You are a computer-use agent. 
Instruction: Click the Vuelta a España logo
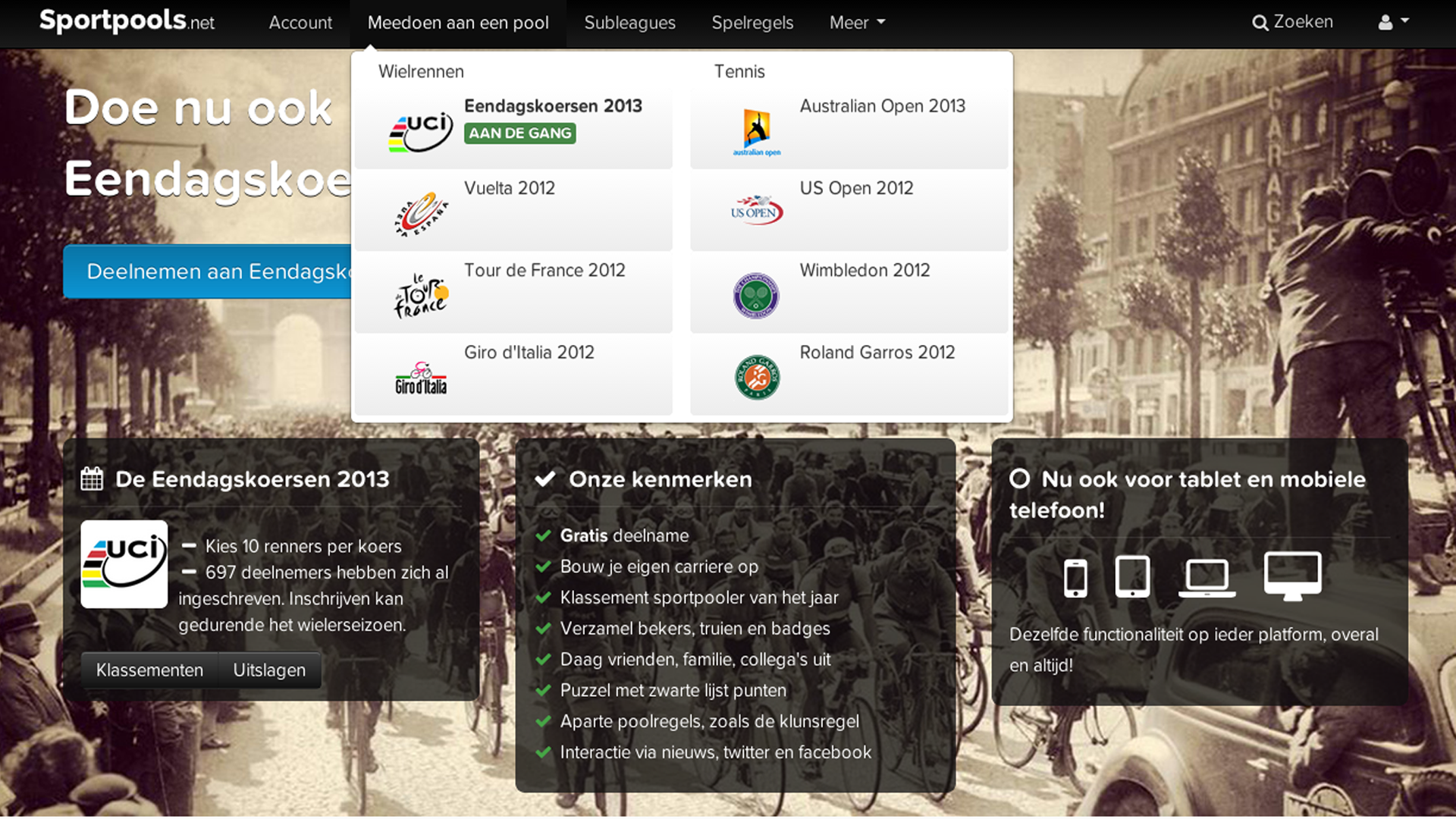click(x=421, y=214)
